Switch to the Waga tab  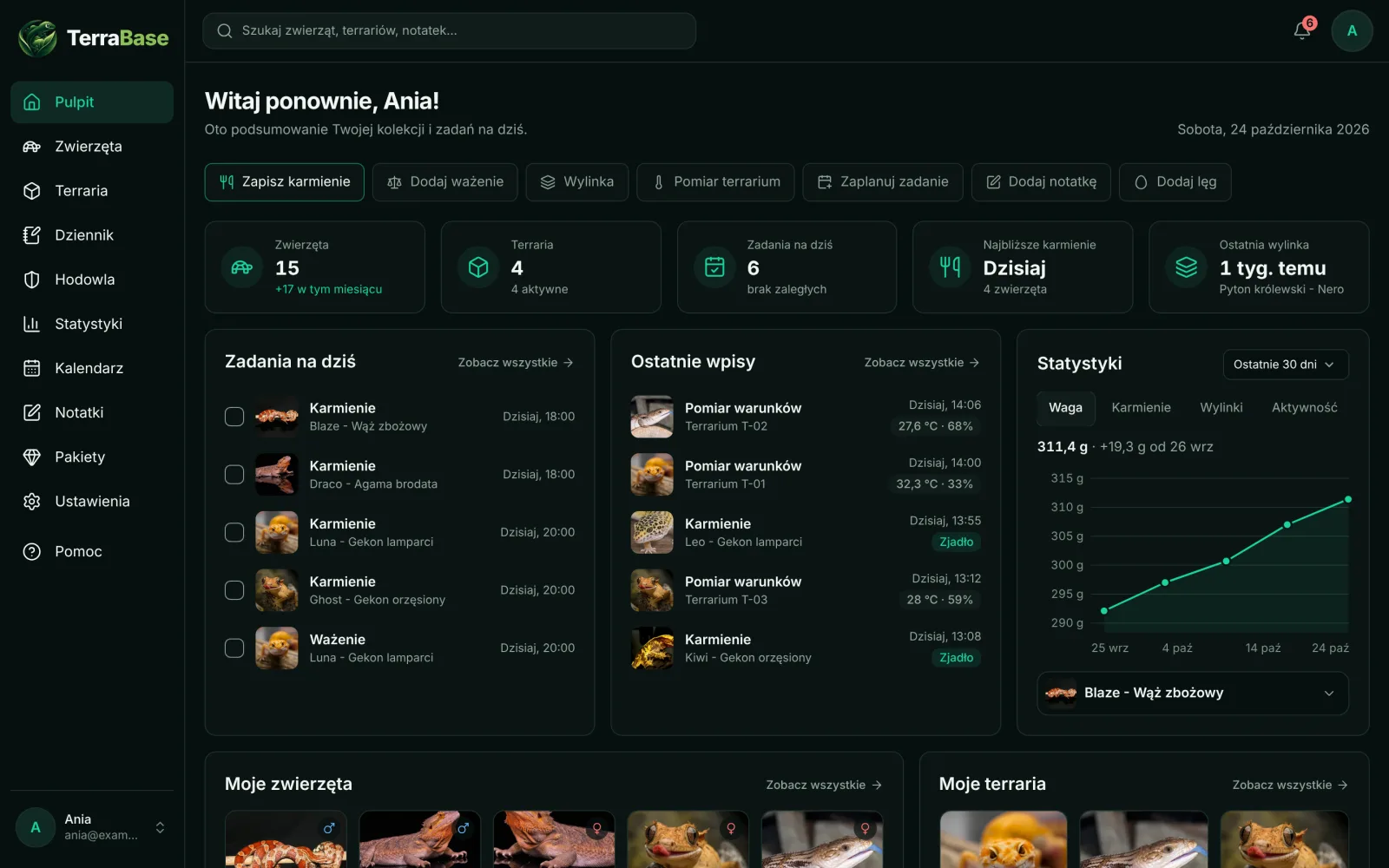[1065, 408]
